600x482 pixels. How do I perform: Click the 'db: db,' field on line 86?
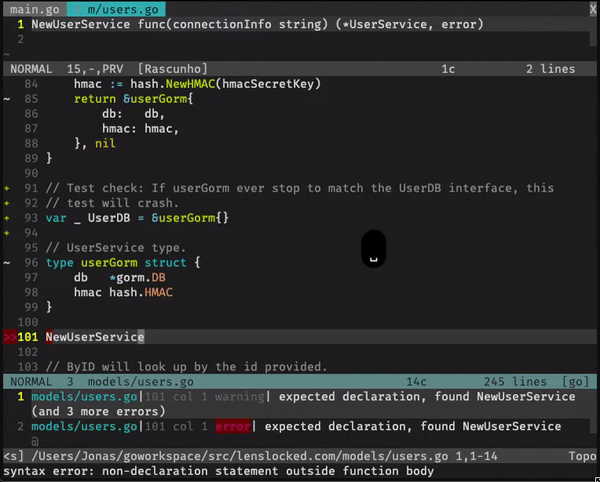(x=133, y=114)
